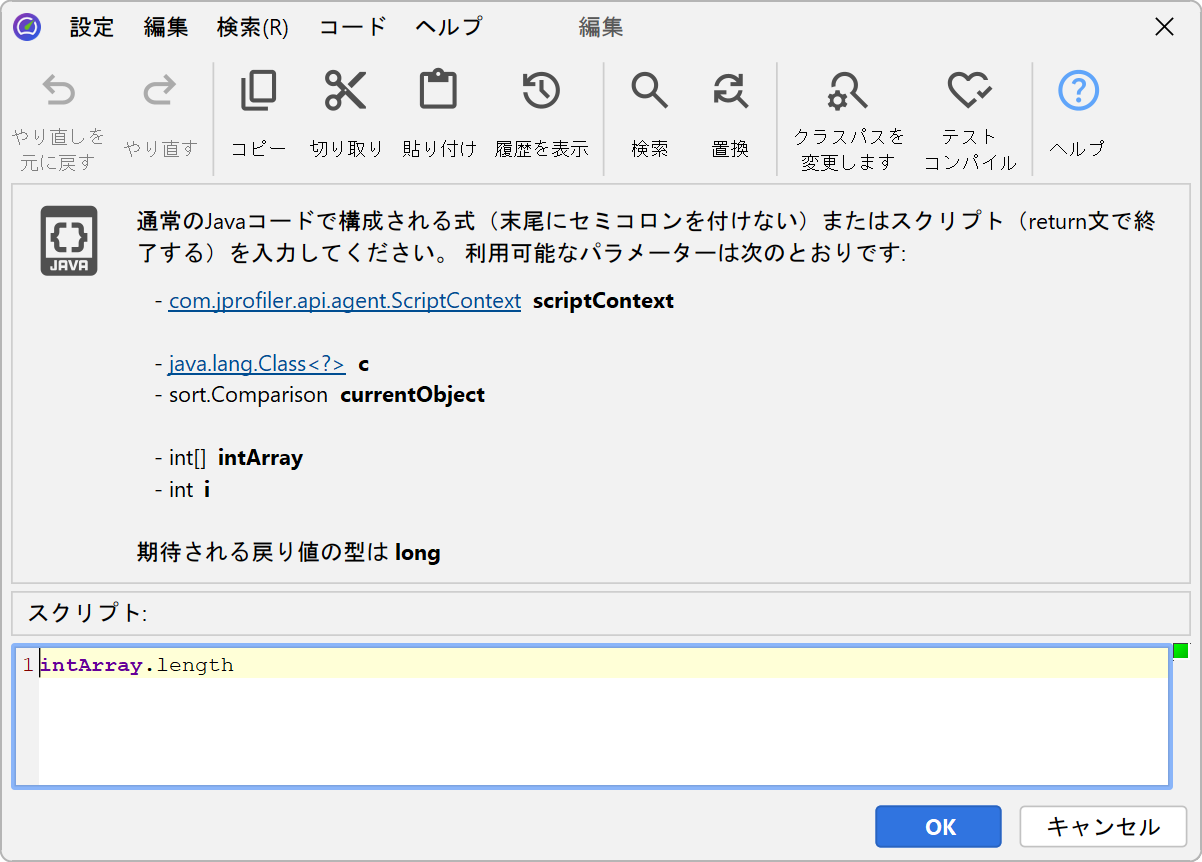Click the Replace (置換) icon
Screen dimensions: 1202x862
(x=730, y=92)
